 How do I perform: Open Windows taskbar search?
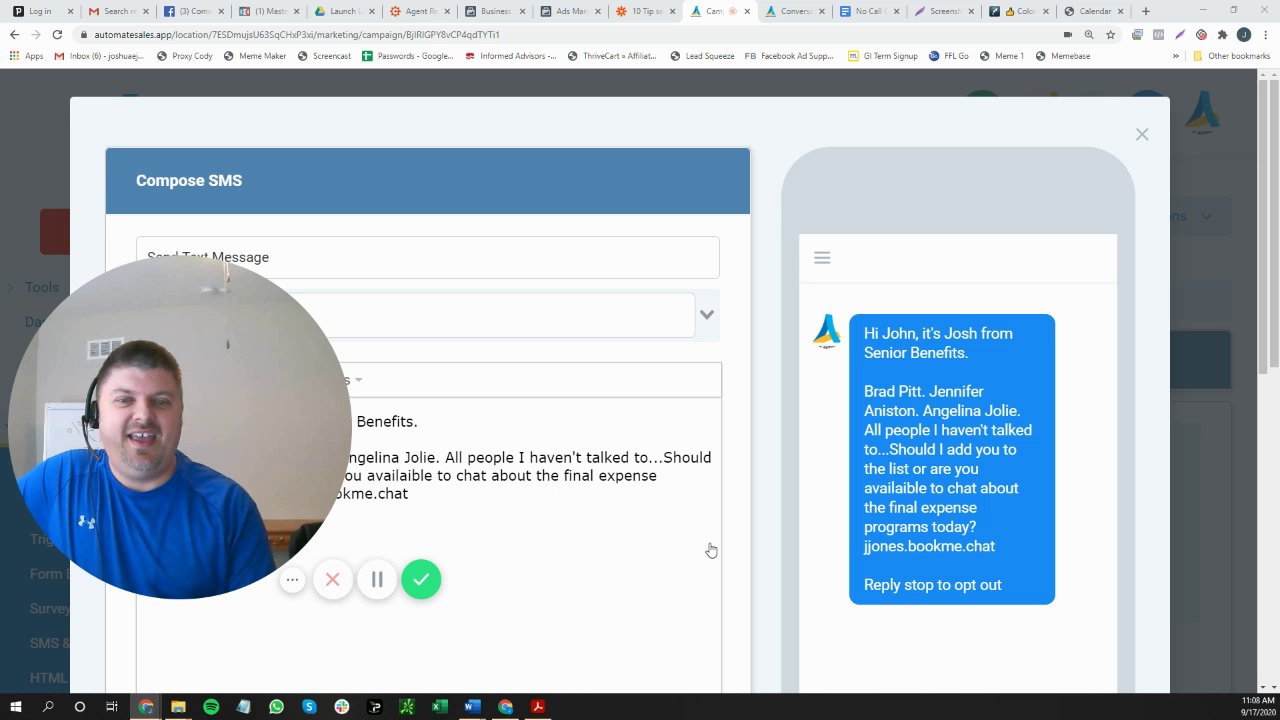(47, 707)
